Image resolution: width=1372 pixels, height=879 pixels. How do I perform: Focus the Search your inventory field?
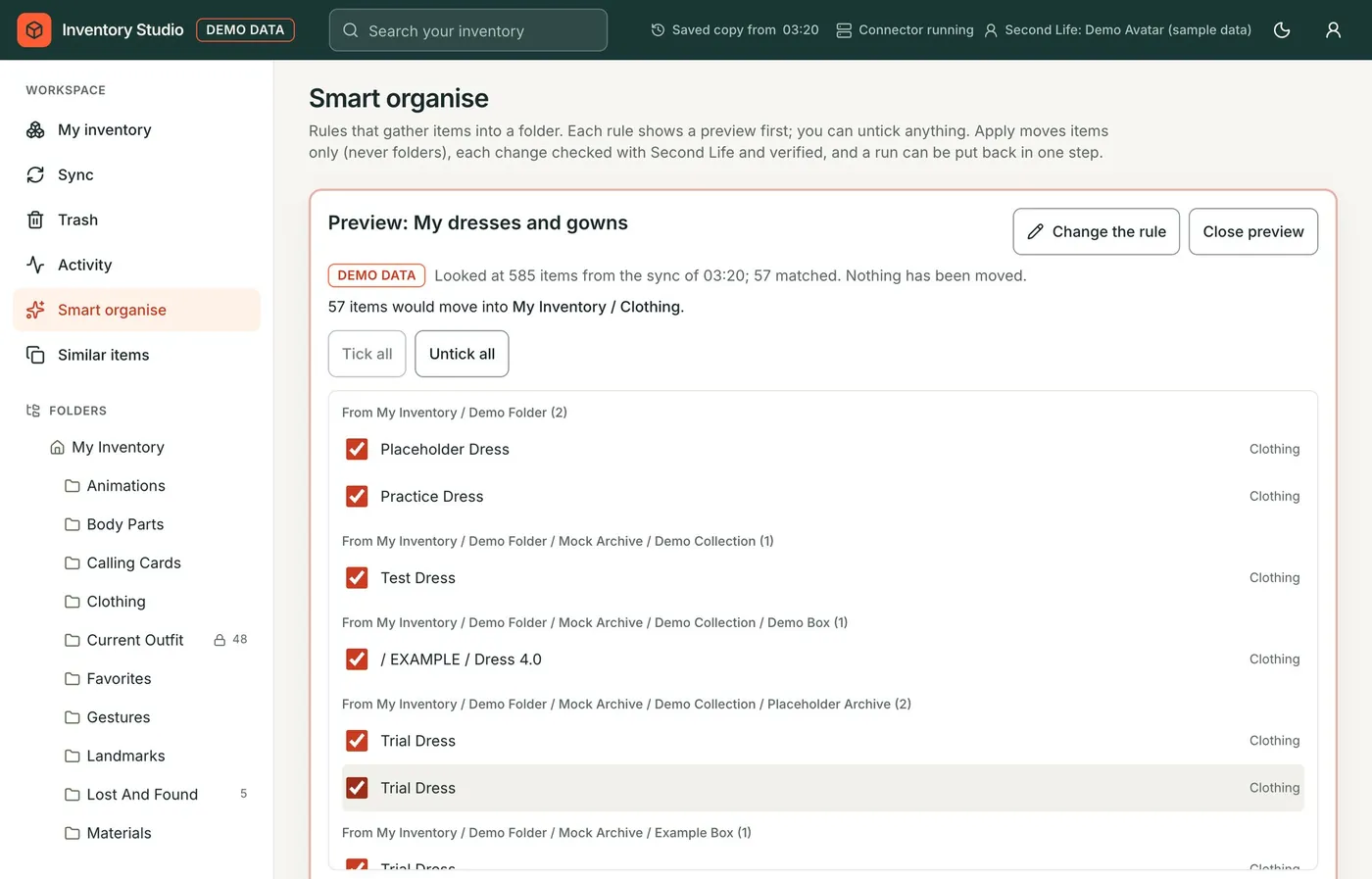click(468, 30)
